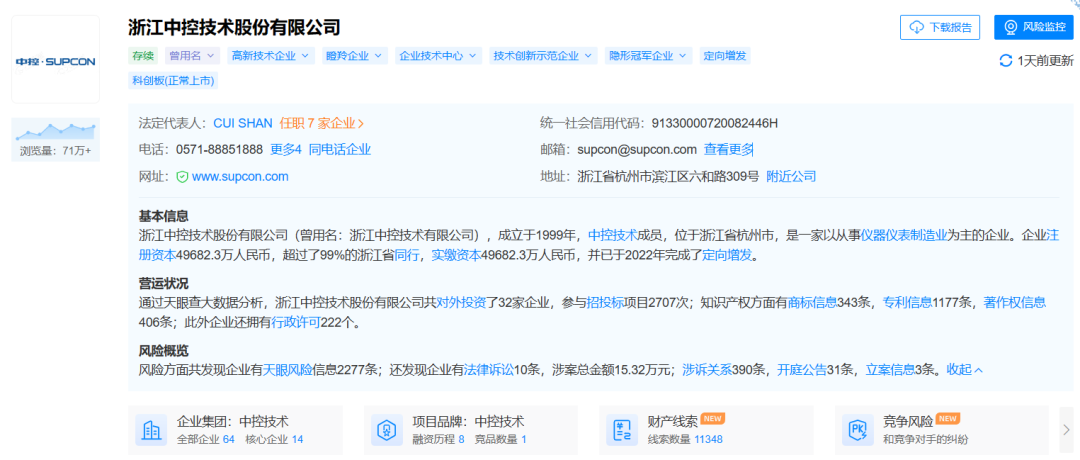Image resolution: width=1080 pixels, height=460 pixels.
Task: Open 定向增发 link in 基本信息 paragraph
Action: pos(726,255)
